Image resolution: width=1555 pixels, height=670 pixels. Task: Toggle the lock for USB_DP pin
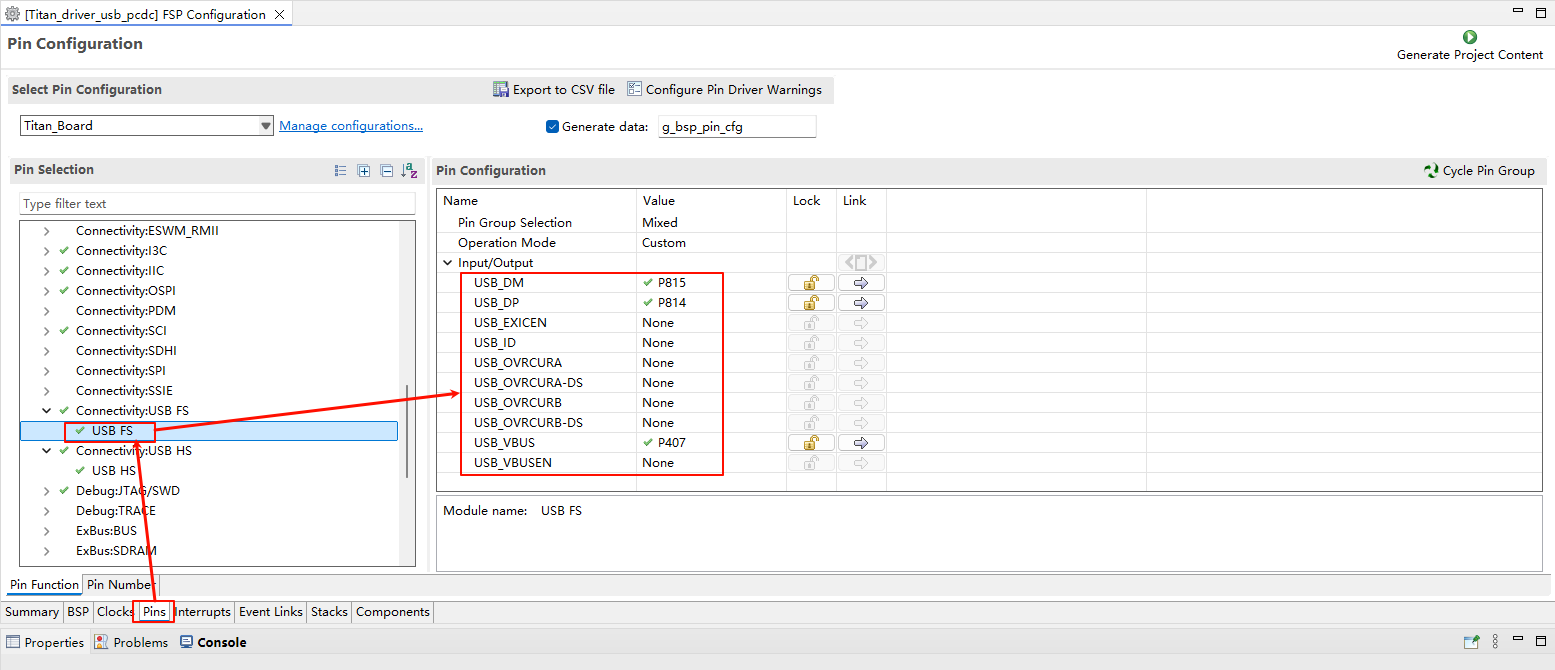pos(811,303)
